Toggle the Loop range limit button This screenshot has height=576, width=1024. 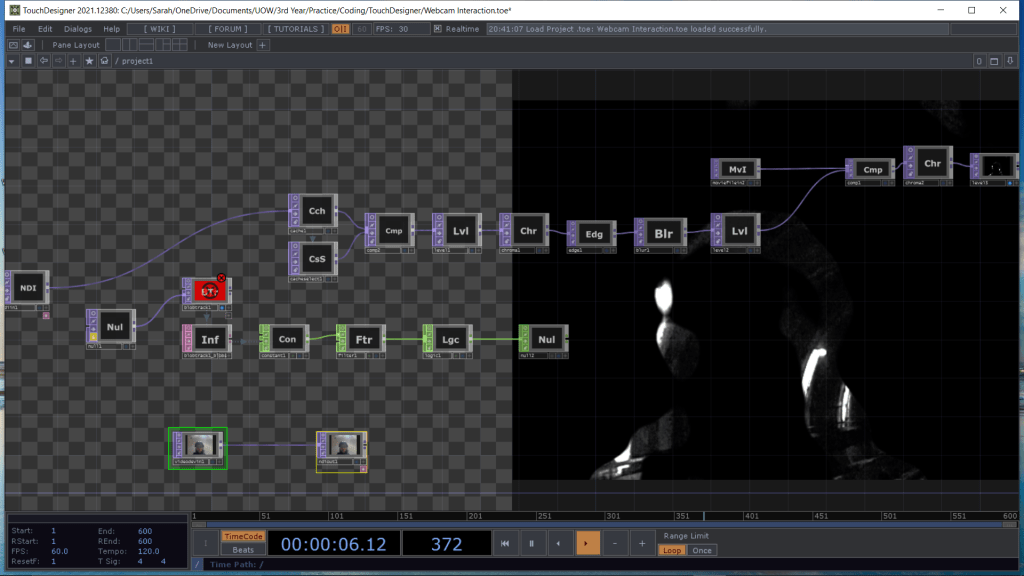672,550
